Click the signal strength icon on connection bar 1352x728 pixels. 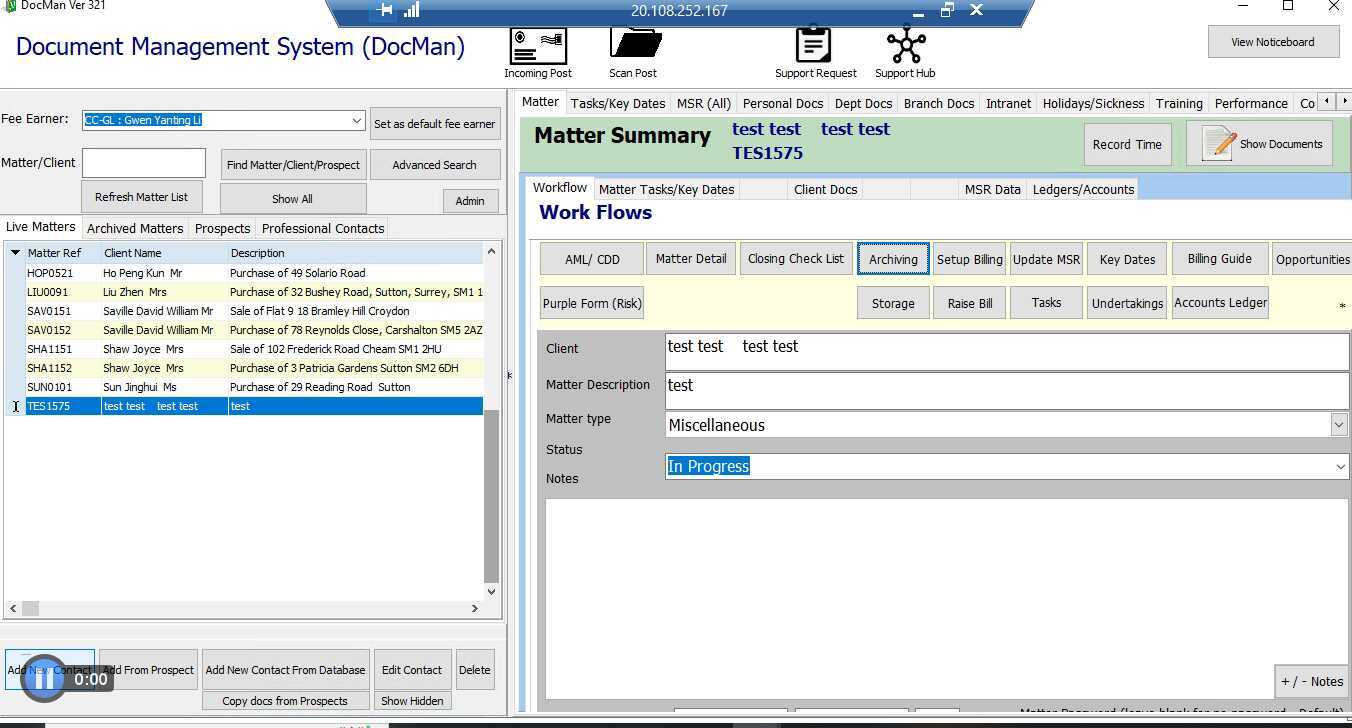(x=411, y=10)
